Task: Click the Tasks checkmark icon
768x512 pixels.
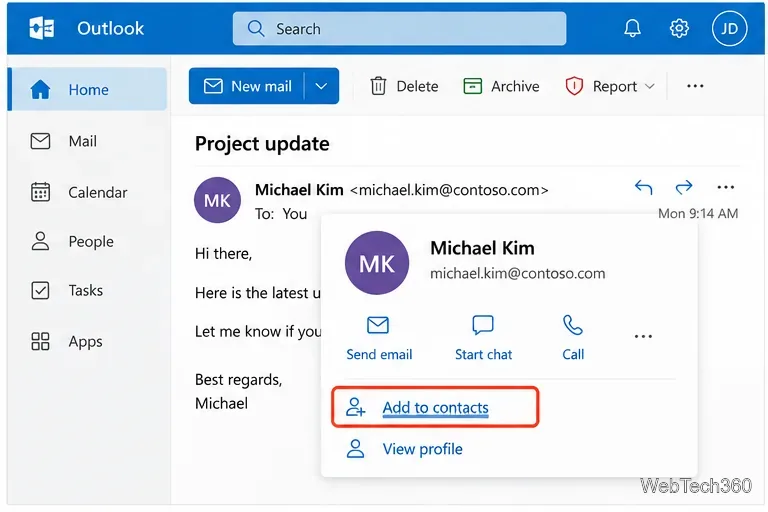Action: (40, 290)
